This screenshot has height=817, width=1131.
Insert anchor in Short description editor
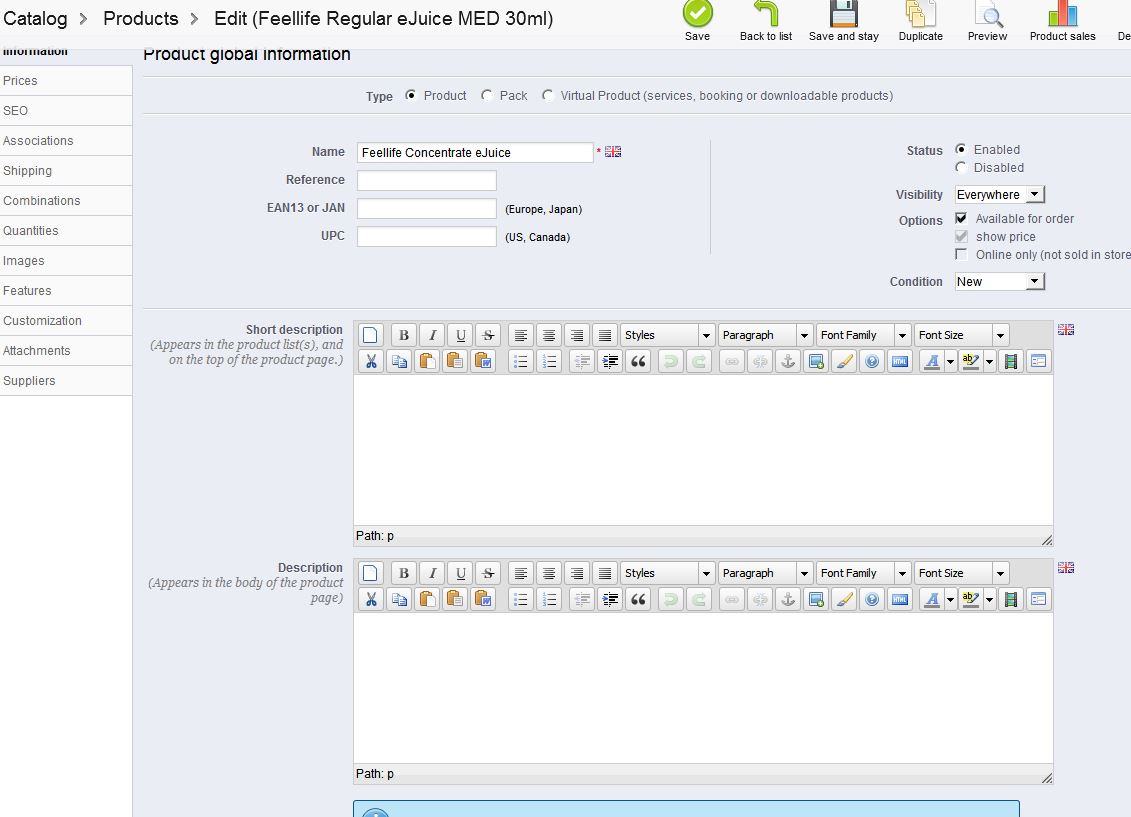788,361
